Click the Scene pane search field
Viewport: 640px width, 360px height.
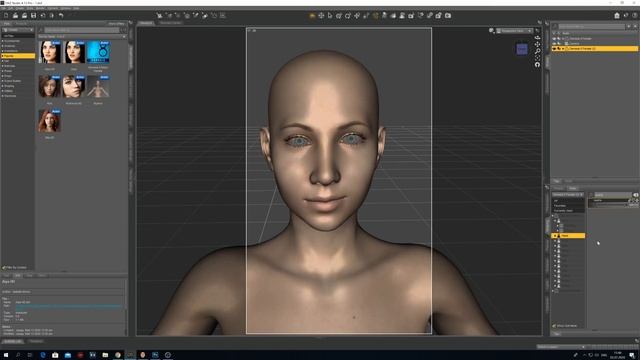591,27
